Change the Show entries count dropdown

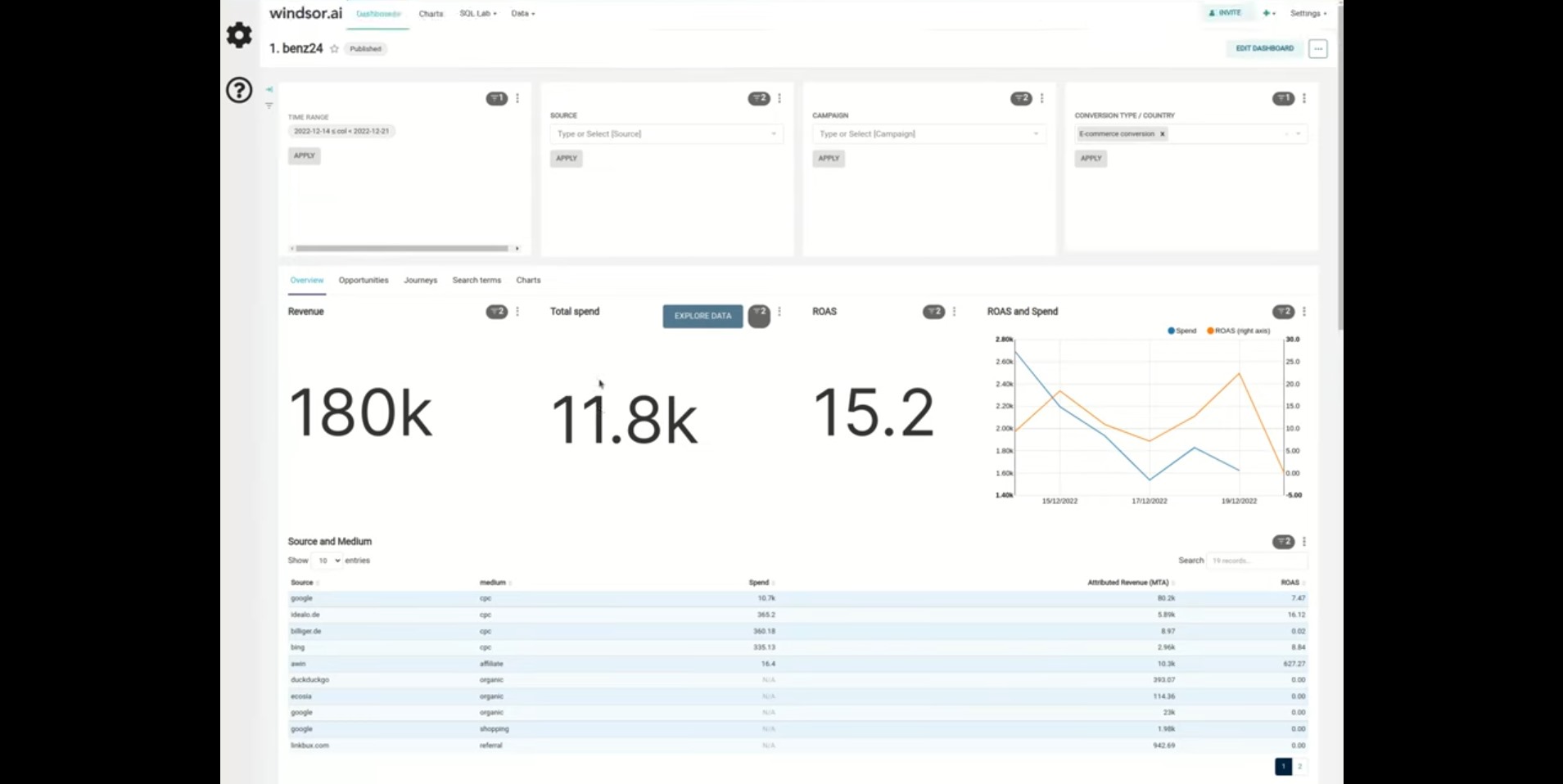coord(327,561)
